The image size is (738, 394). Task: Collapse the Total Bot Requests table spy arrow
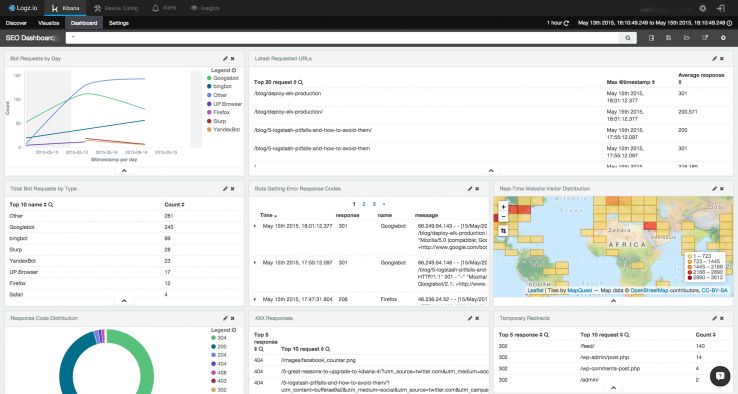[x=124, y=300]
